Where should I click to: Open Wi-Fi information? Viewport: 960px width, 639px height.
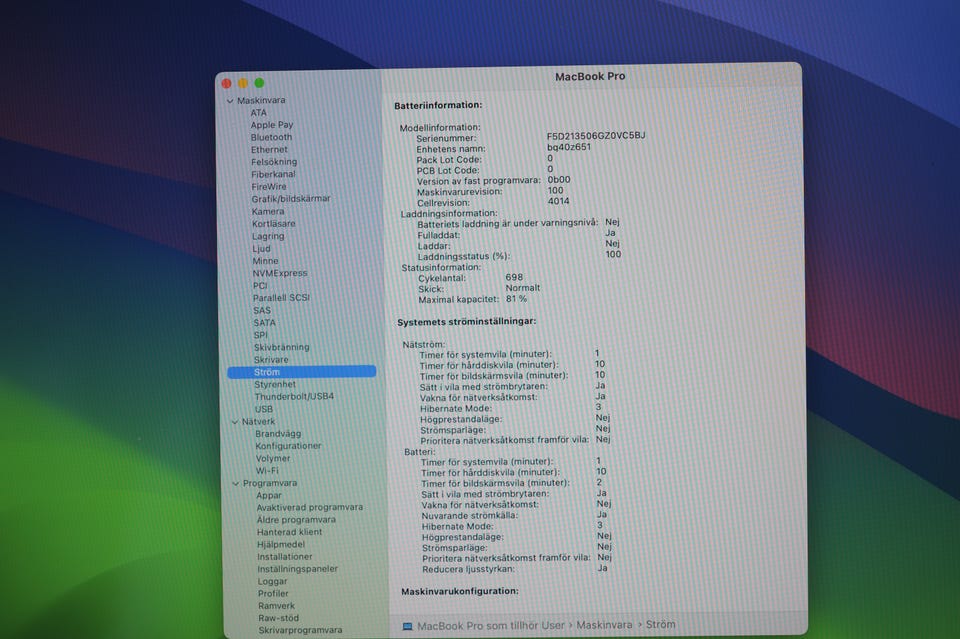click(x=267, y=471)
